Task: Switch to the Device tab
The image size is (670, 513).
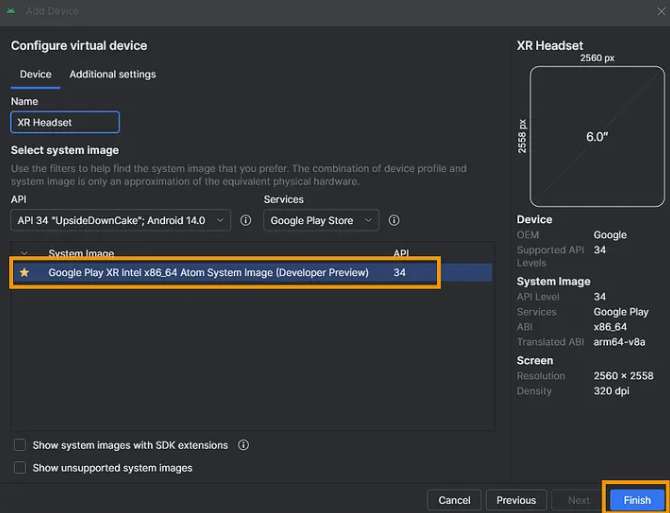Action: click(x=36, y=74)
